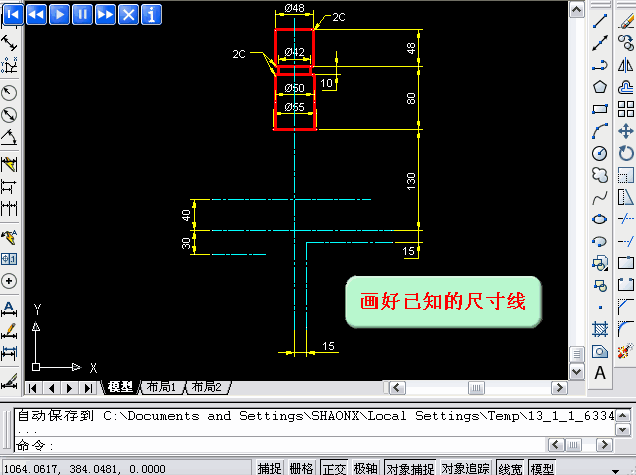Image resolution: width=636 pixels, height=475 pixels.
Task: Click the command history scroll up arrow
Action: click(x=623, y=415)
